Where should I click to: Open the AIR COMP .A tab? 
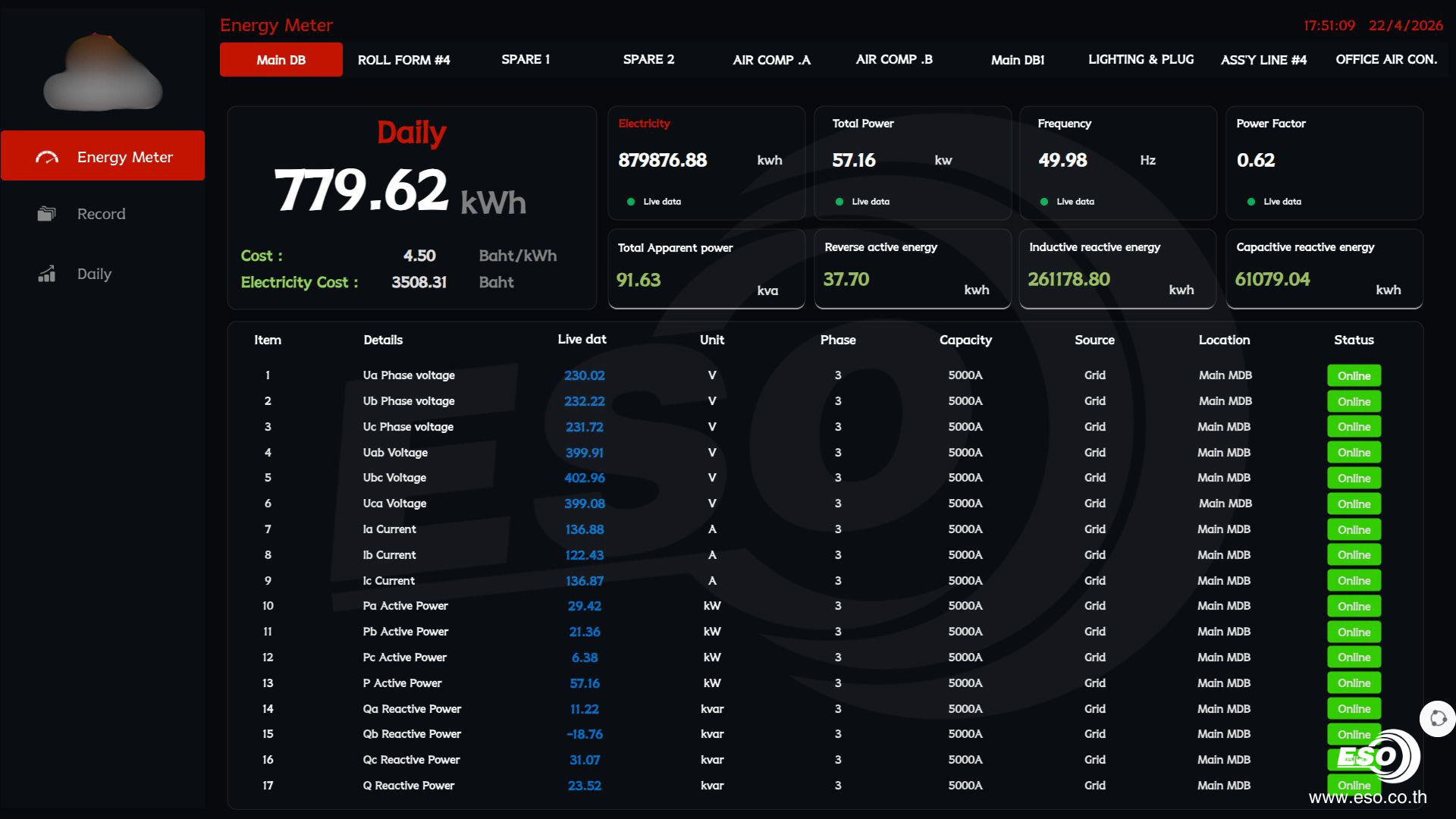coord(771,60)
